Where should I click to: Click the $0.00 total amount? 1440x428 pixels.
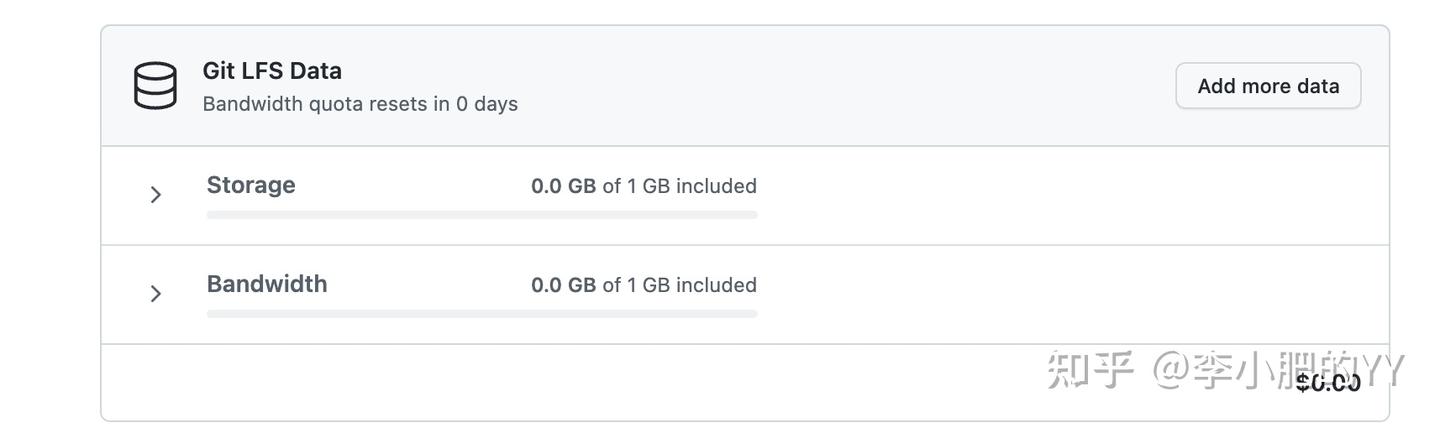point(1328,382)
